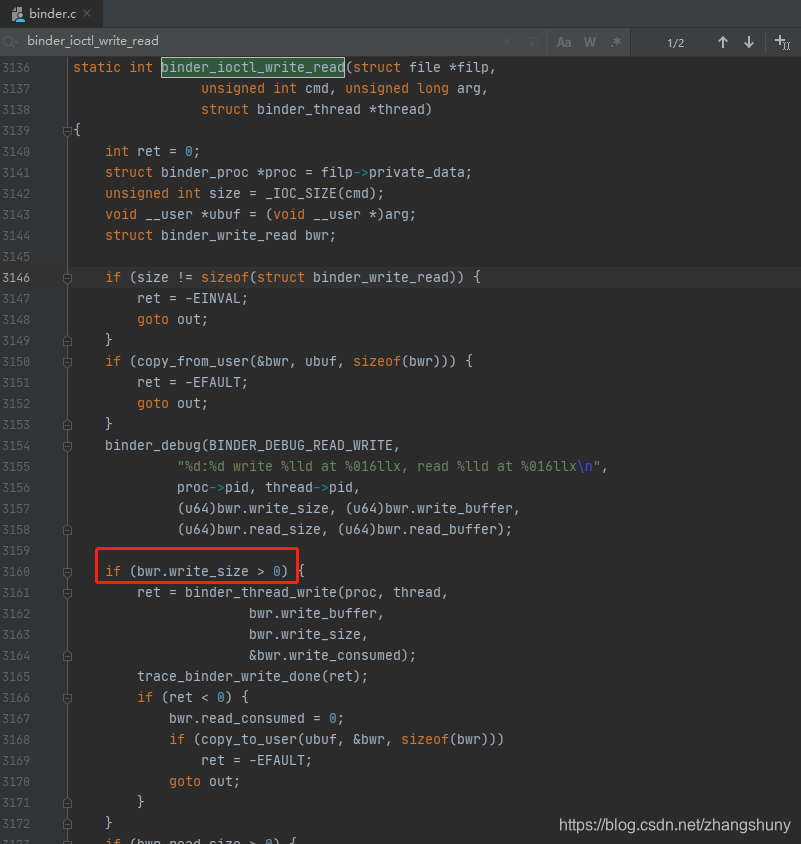The image size is (801, 844).
Task: Click 'struct binder_write_read bwr;' declaration
Action: point(220,235)
